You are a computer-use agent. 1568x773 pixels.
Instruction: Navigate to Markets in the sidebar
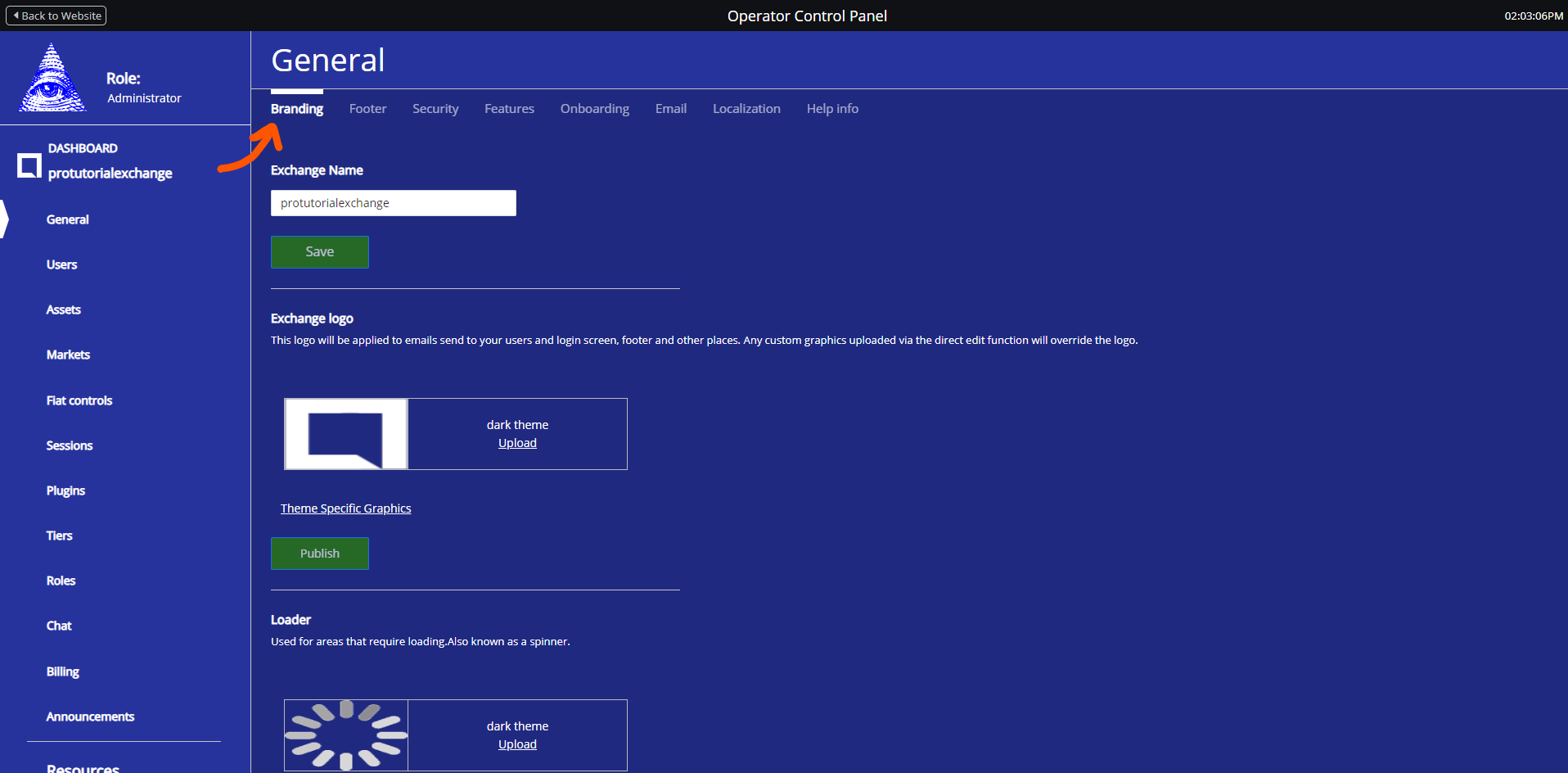pyautogui.click(x=68, y=355)
